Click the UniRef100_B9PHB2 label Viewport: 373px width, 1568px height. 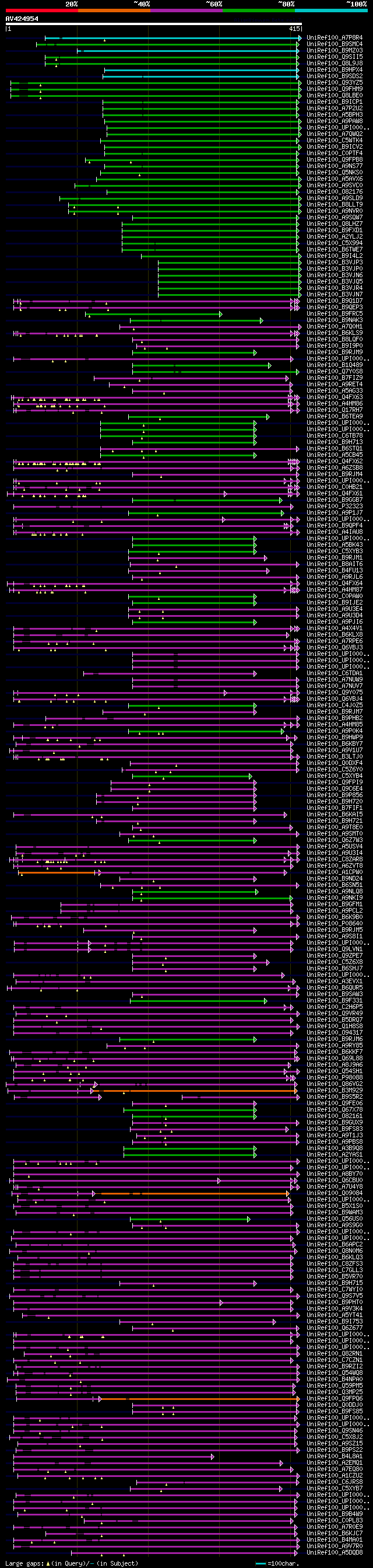[x=335, y=718]
